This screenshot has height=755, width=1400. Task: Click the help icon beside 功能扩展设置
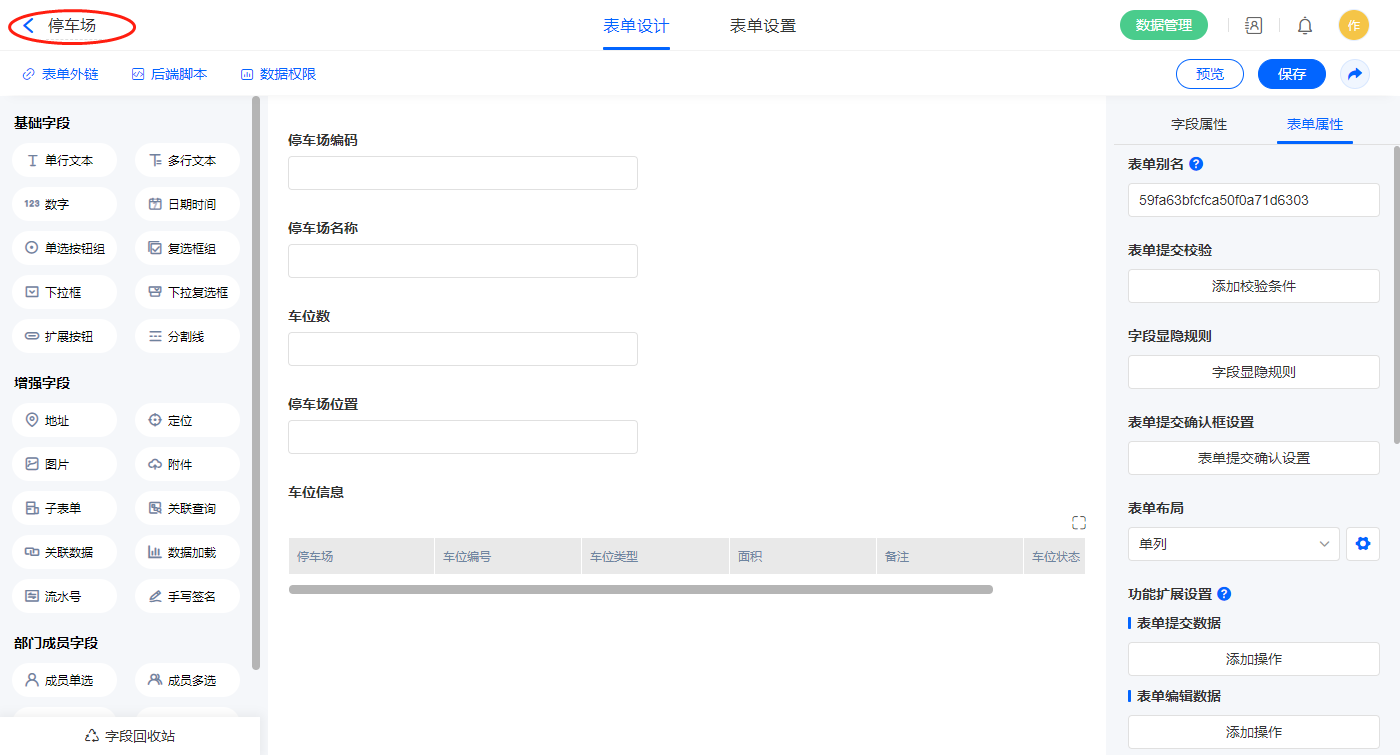tap(1224, 594)
